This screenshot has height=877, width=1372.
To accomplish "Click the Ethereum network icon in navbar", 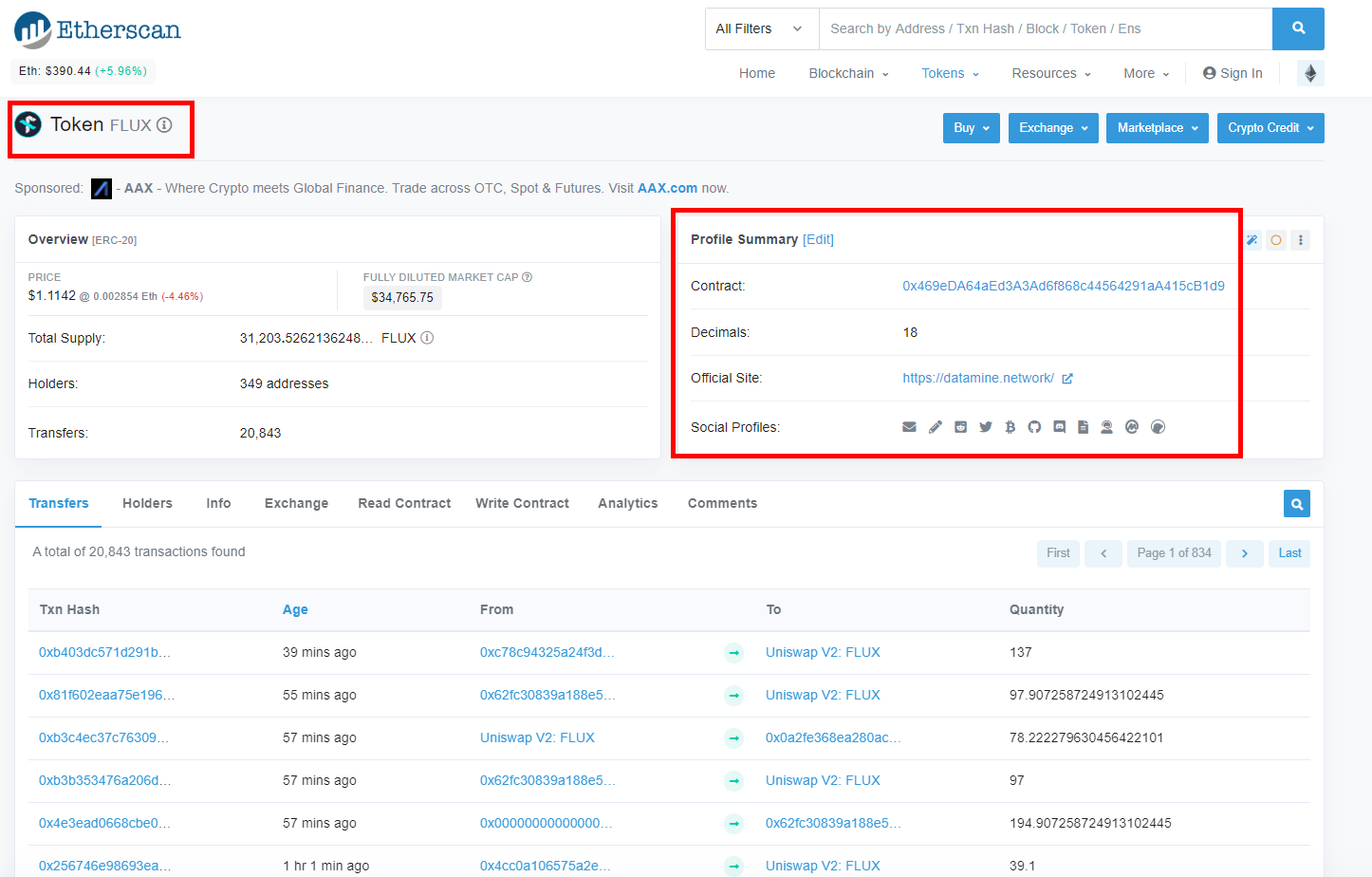I will [x=1310, y=73].
